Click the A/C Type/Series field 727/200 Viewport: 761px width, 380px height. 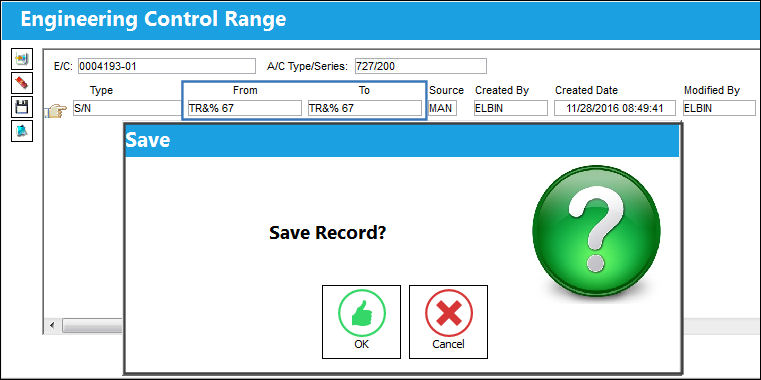click(x=421, y=66)
